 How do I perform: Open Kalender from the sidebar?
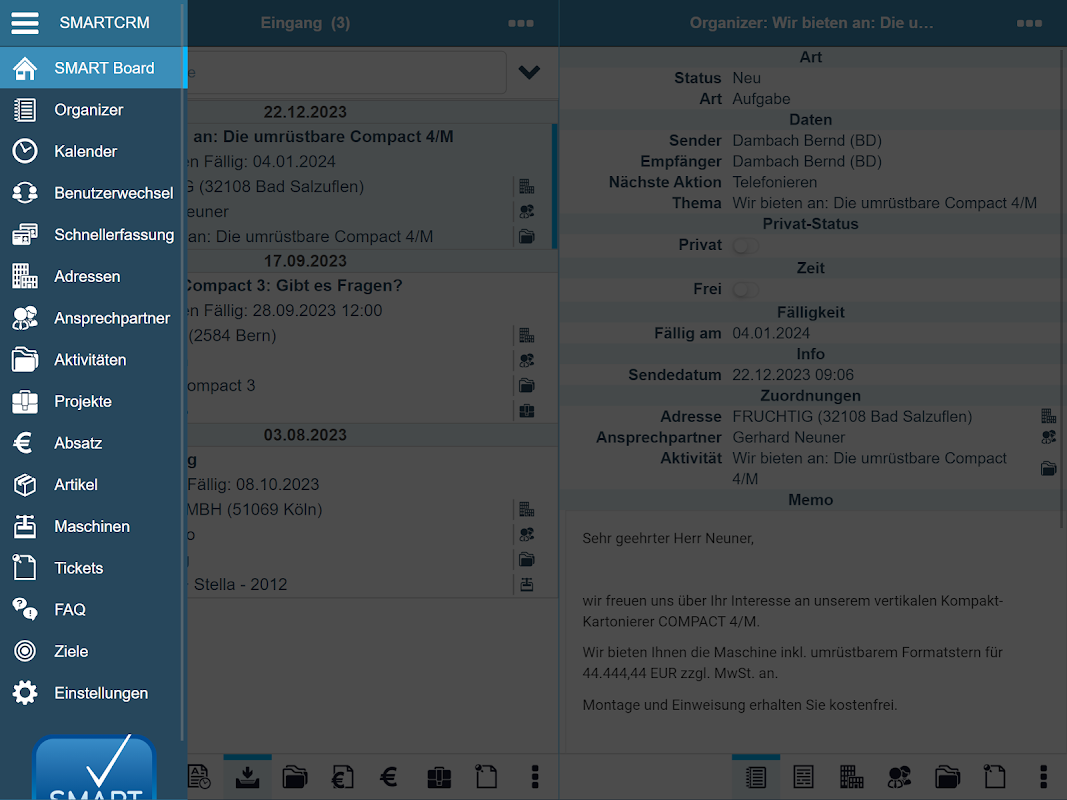[x=93, y=151]
